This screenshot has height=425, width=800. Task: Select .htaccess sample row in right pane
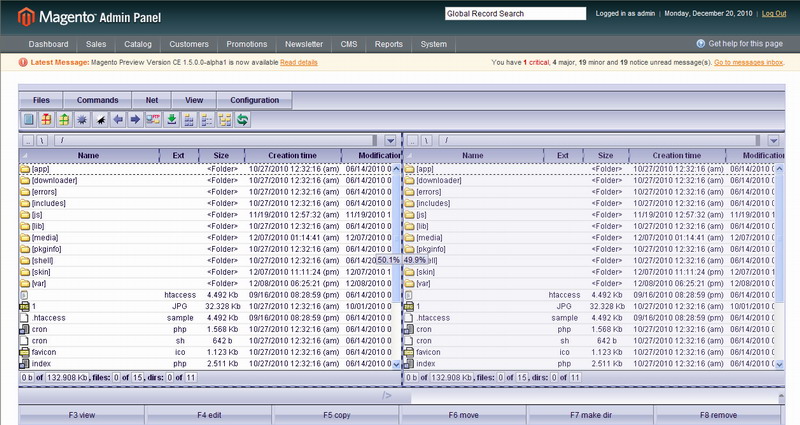click(589, 318)
